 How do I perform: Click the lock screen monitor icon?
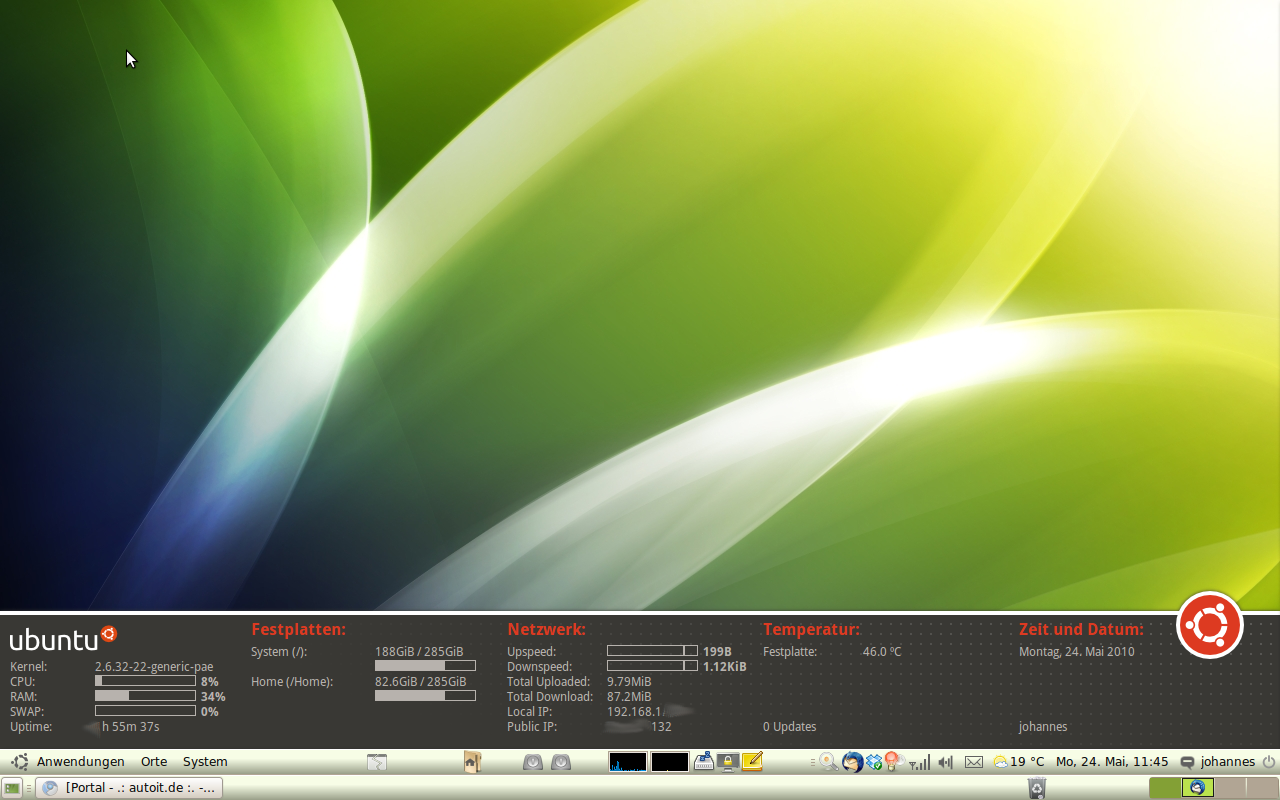point(727,762)
